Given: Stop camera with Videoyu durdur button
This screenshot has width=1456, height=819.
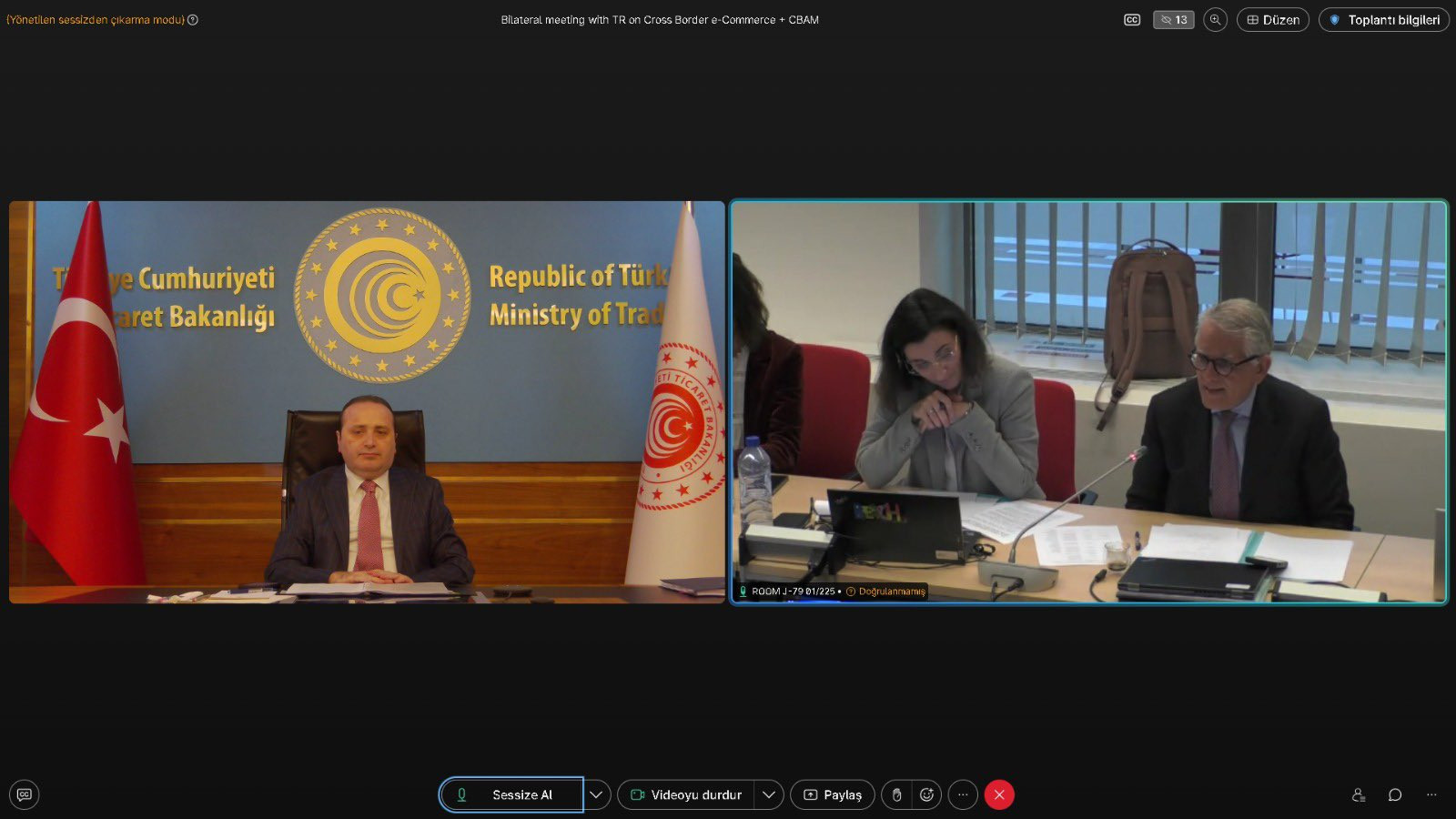Looking at the screenshot, I should (x=686, y=794).
